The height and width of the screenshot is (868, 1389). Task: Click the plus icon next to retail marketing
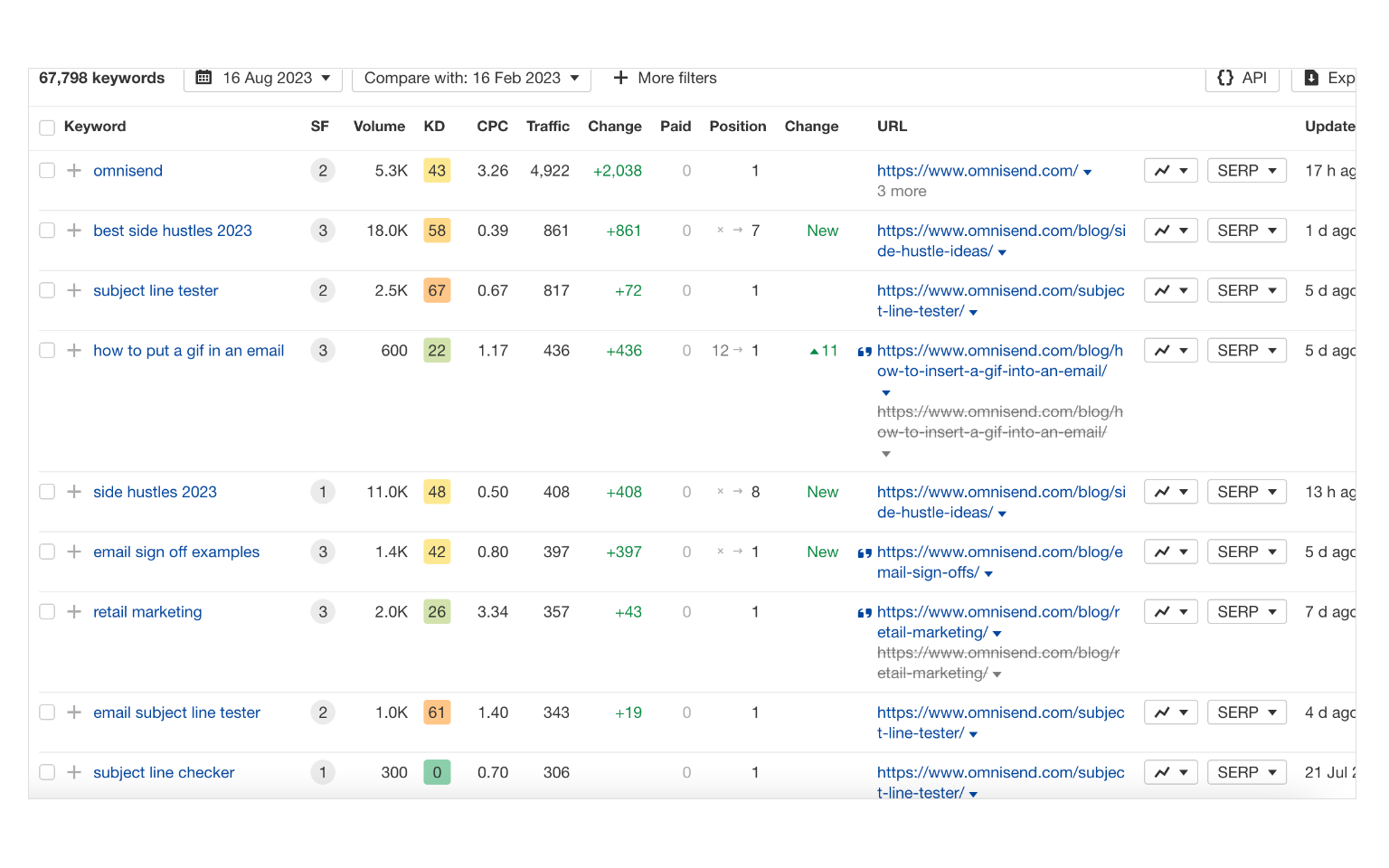click(74, 612)
